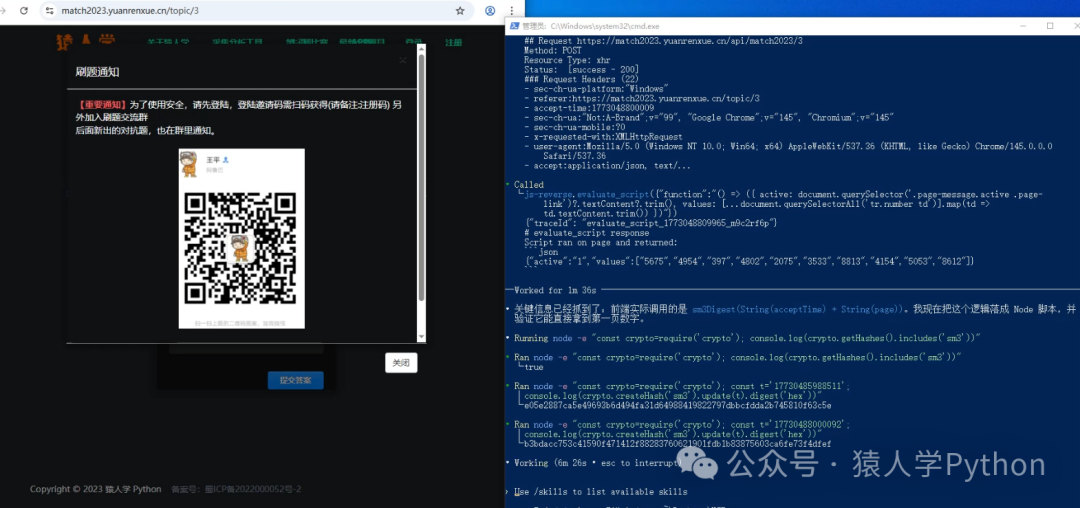1080x508 pixels.
Task: Click the 关闭 button
Action: pyautogui.click(x=401, y=363)
